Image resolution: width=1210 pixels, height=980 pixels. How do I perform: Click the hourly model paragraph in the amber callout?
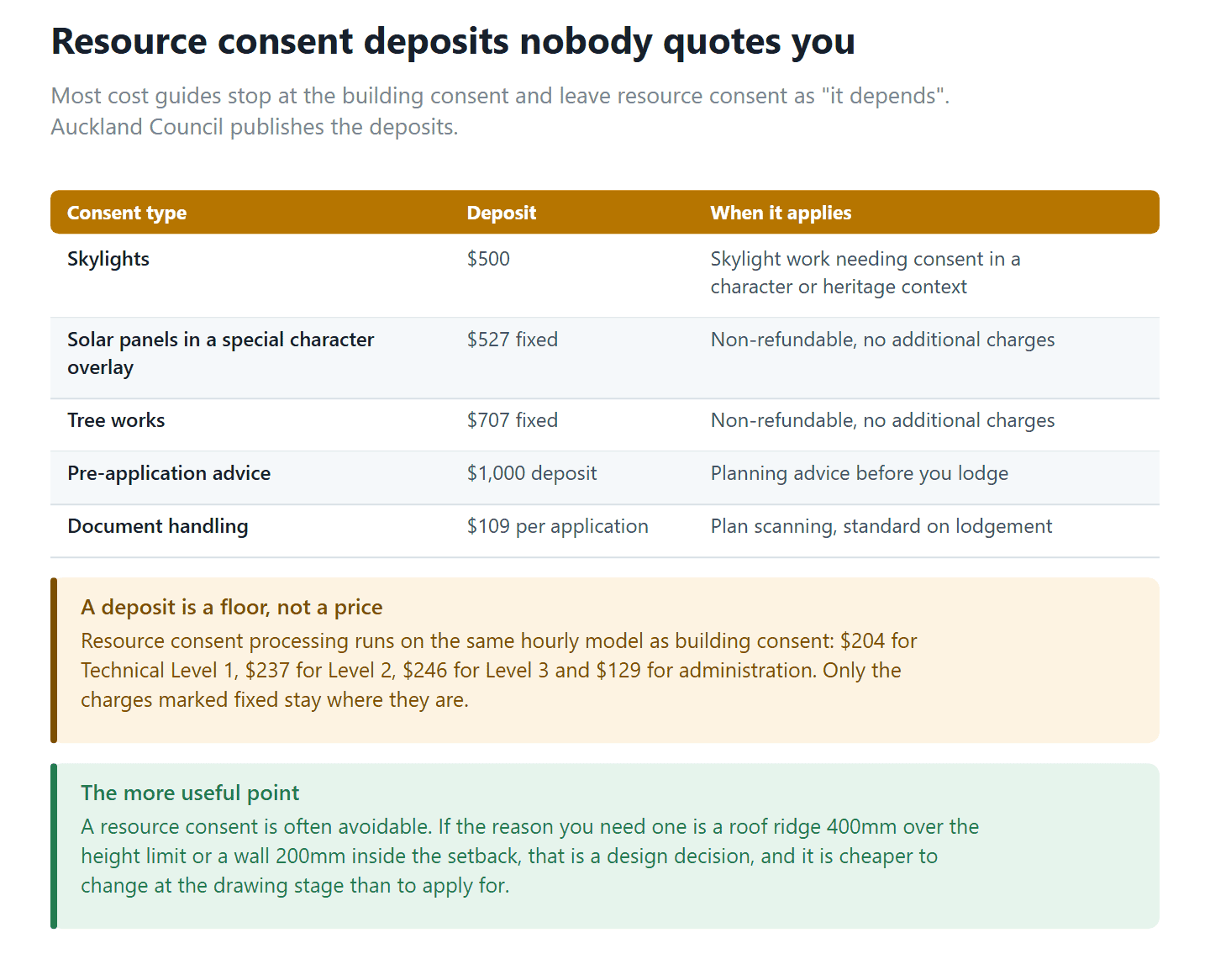coord(499,671)
